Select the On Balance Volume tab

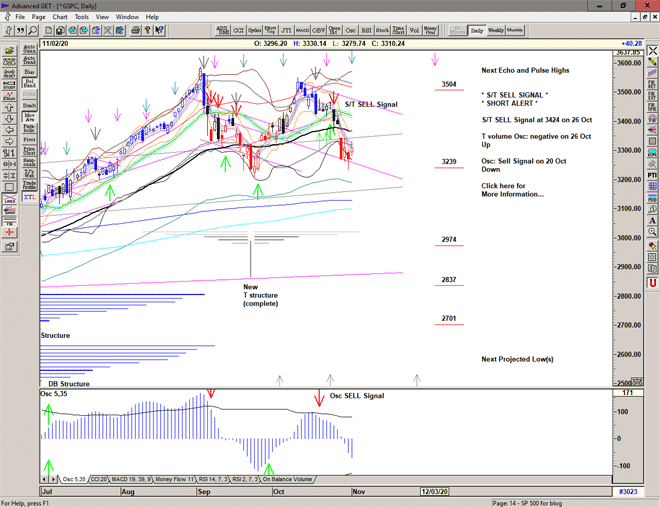[x=290, y=480]
